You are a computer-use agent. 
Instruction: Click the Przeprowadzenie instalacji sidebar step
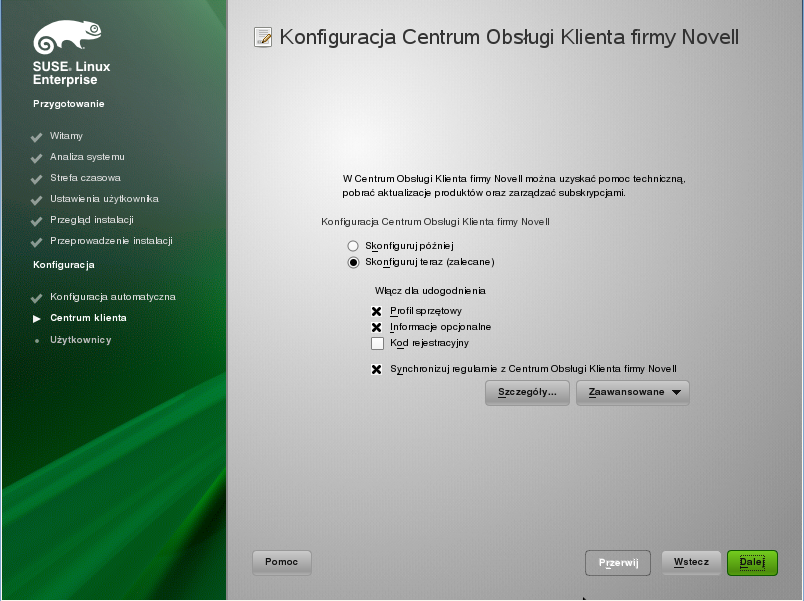pos(111,241)
